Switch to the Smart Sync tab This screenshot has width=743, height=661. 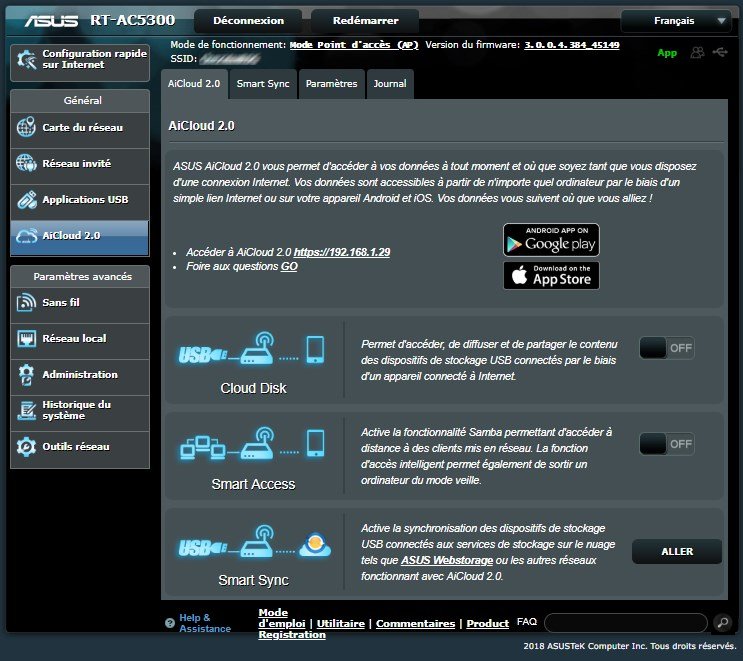[x=263, y=84]
